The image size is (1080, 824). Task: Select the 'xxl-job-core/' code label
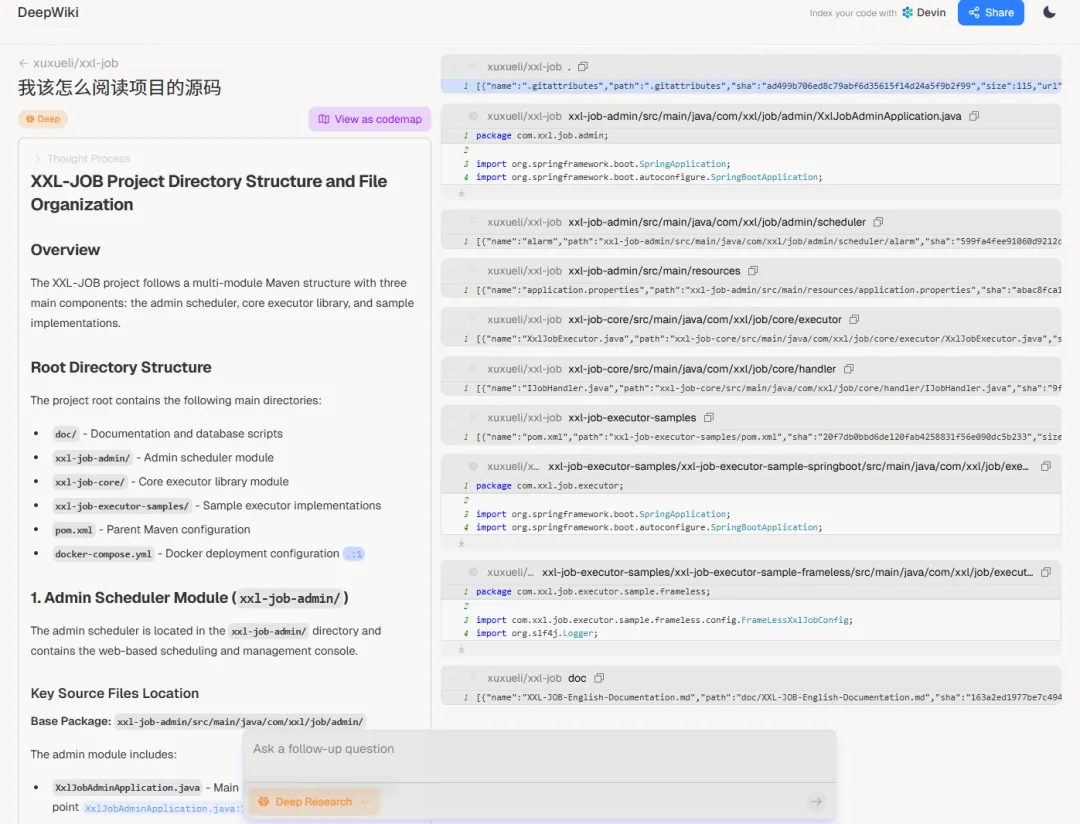pos(90,482)
